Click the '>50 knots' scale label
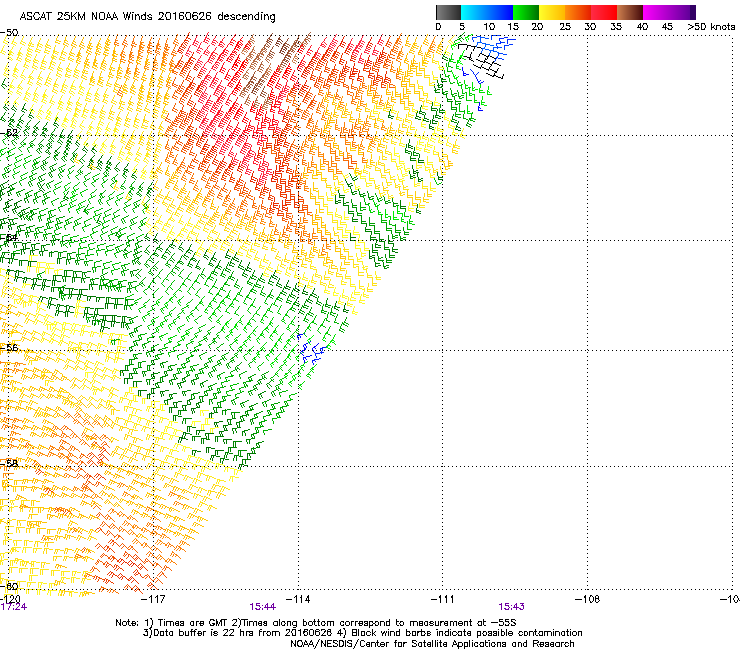Screen dimensions: 740x650 click(x=711, y=26)
